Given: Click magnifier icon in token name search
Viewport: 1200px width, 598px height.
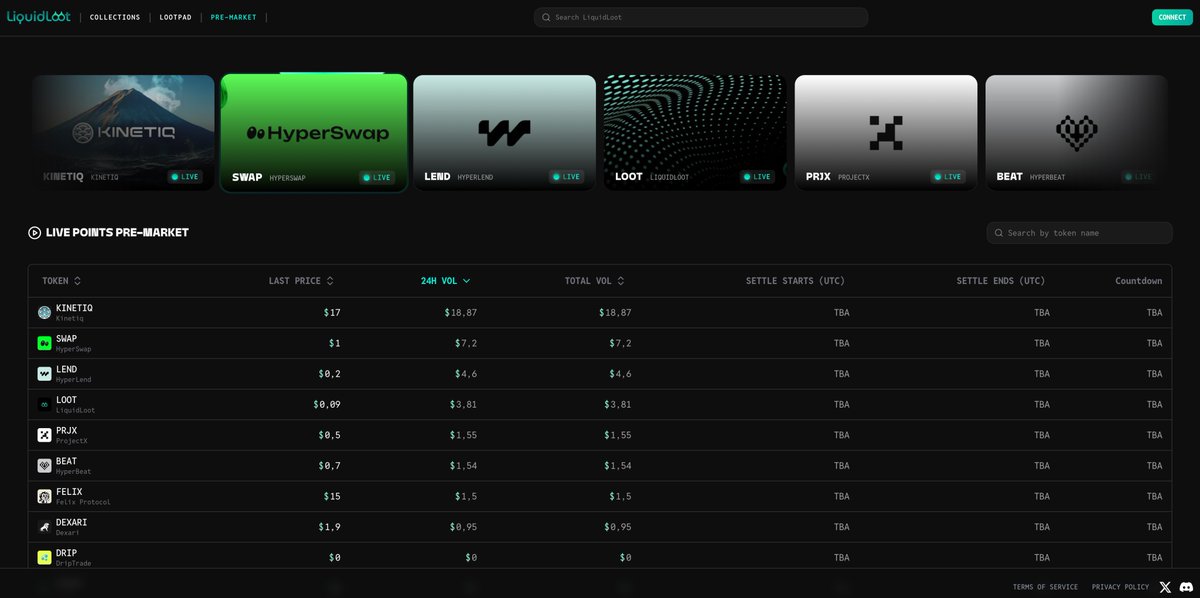Looking at the screenshot, I should pyautogui.click(x=998, y=233).
